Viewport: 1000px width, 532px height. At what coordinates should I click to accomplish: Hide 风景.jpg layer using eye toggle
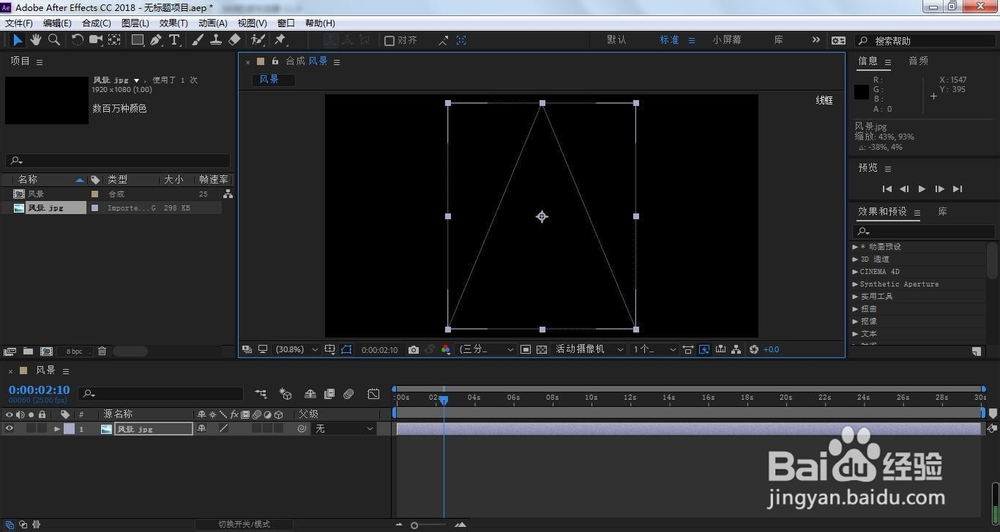click(9, 429)
